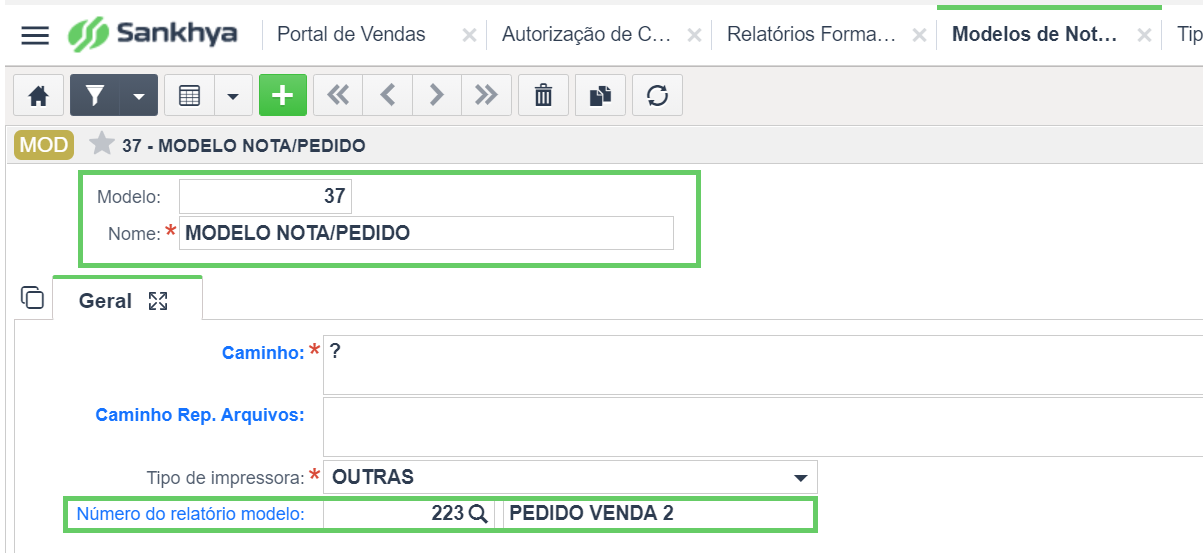Apply the filter funnel button

coord(95,96)
